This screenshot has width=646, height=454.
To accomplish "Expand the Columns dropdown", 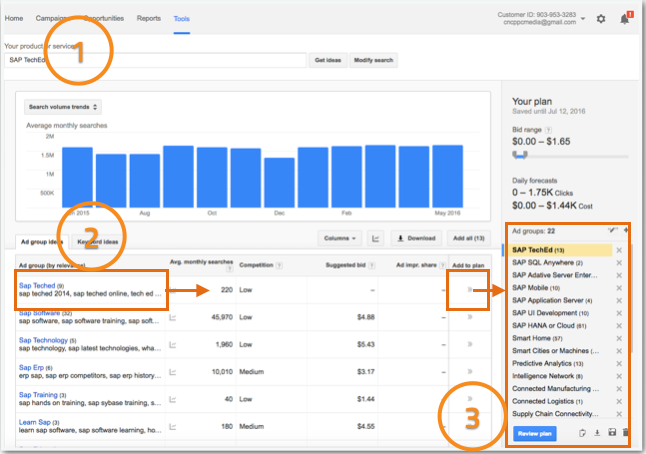I will point(340,238).
